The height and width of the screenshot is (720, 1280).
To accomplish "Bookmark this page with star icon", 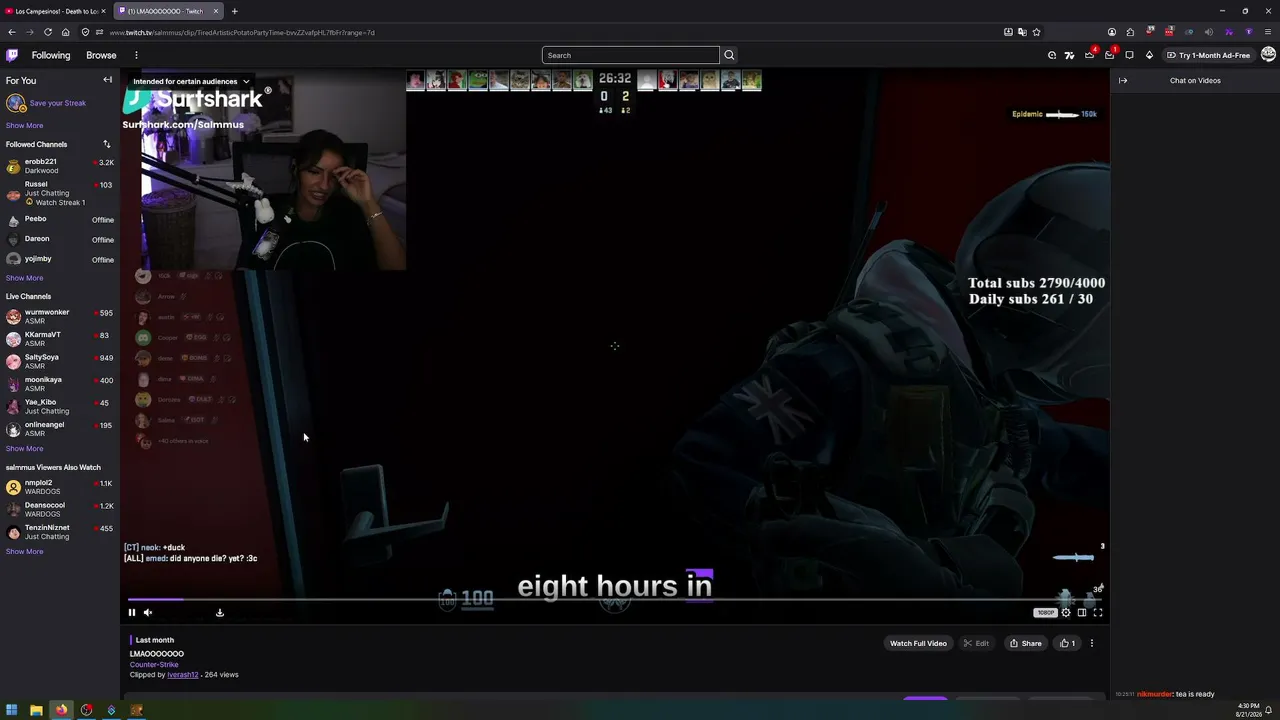I will (x=1036, y=32).
